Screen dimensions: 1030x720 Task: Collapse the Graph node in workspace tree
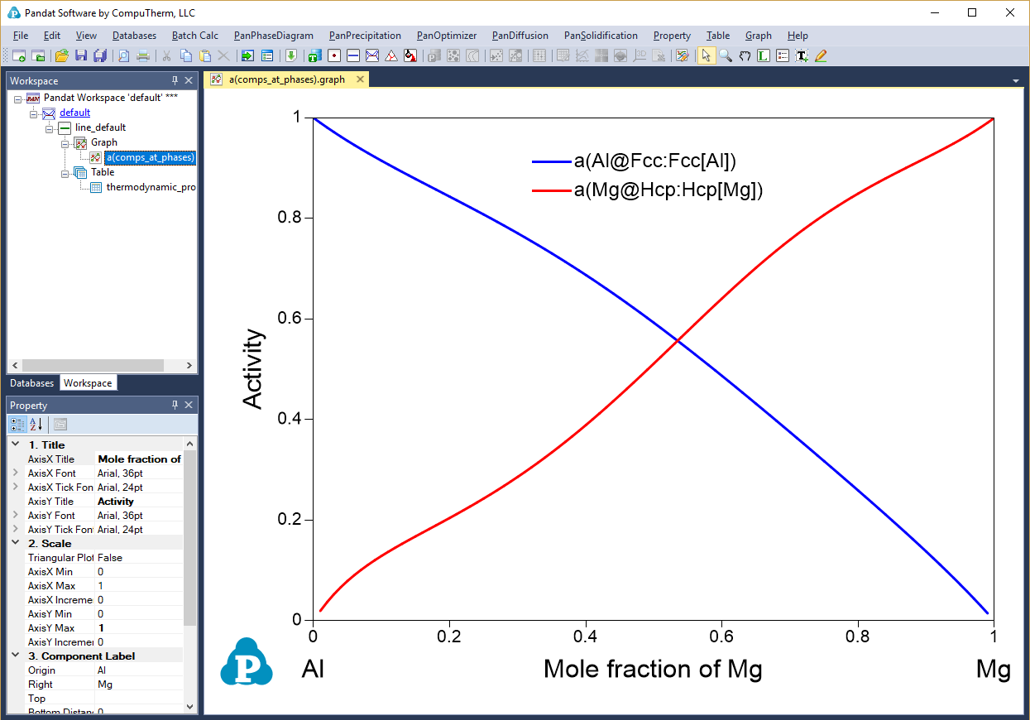pos(66,143)
